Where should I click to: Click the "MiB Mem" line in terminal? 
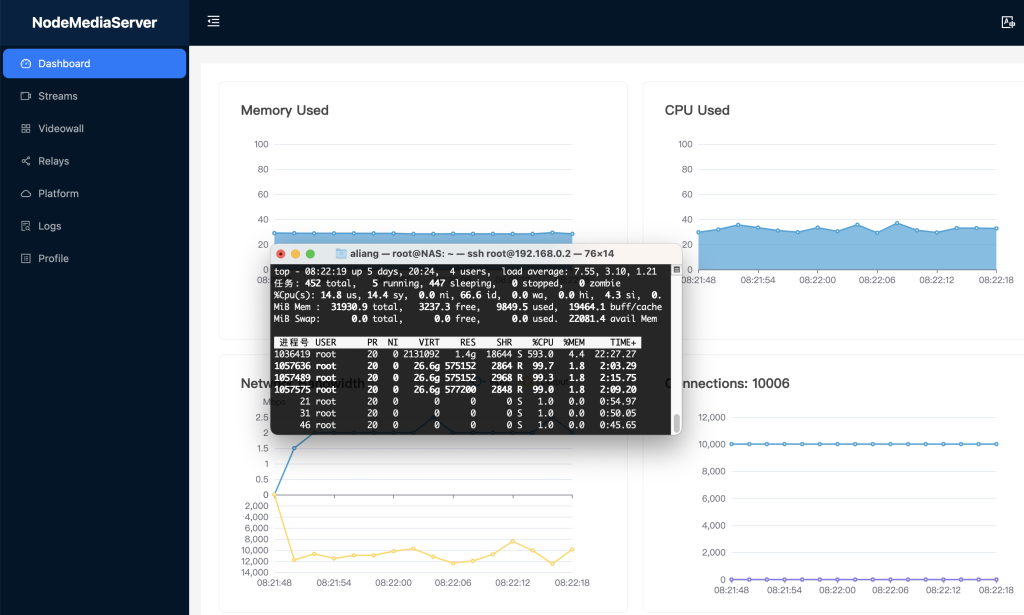point(468,307)
